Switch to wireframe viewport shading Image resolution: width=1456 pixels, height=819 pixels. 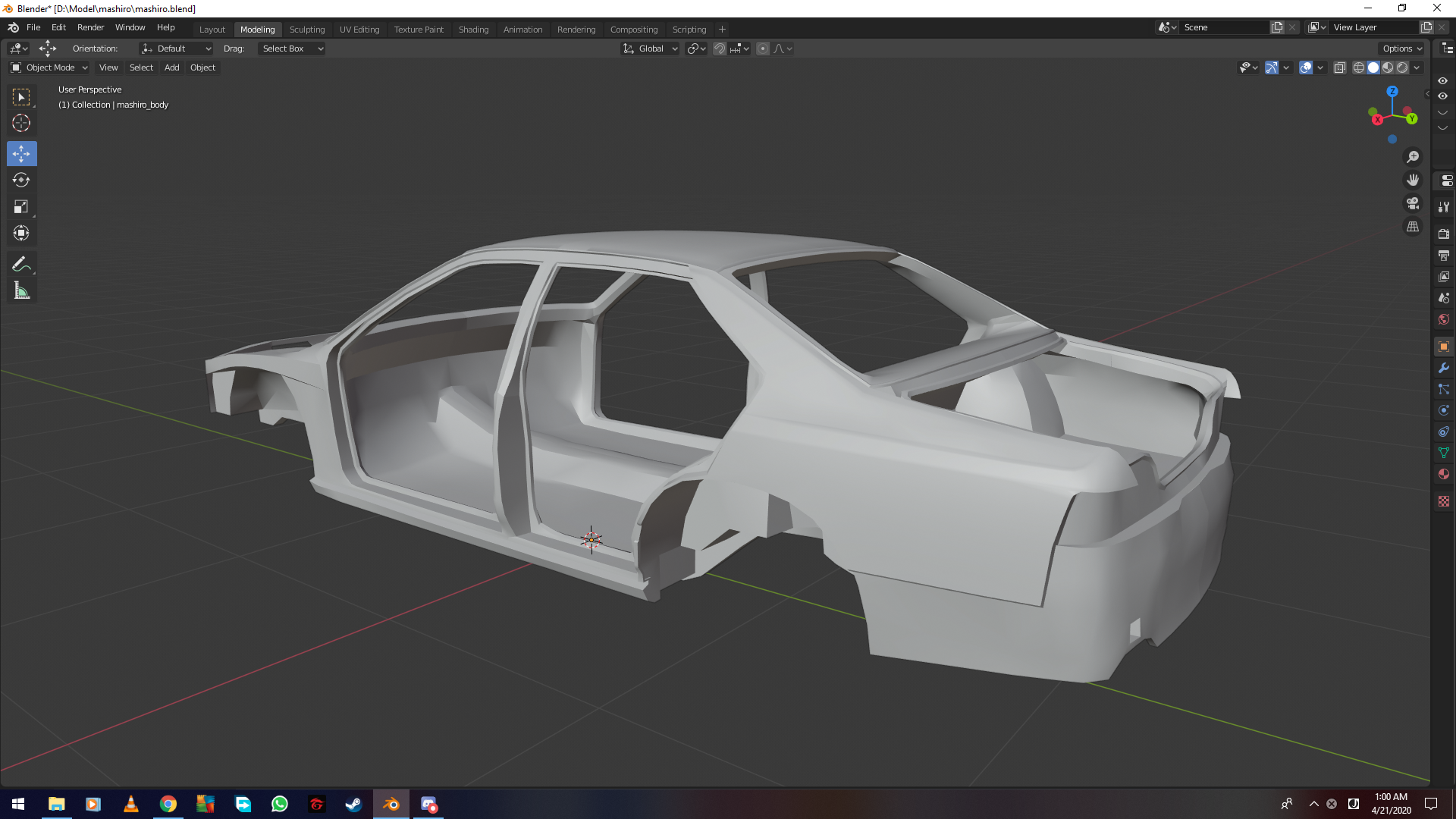pos(1359,67)
